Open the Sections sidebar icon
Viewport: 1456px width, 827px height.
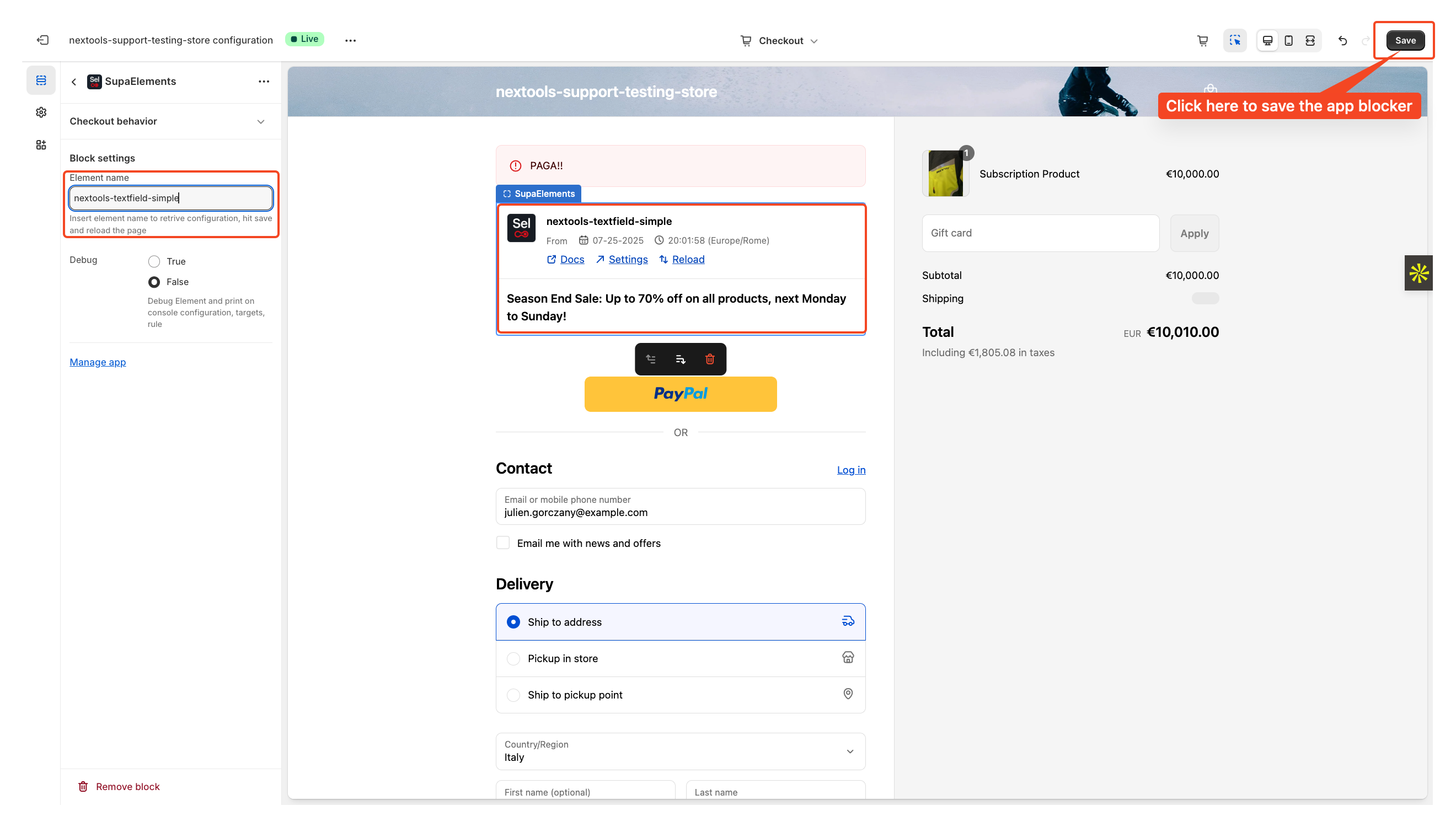point(41,80)
